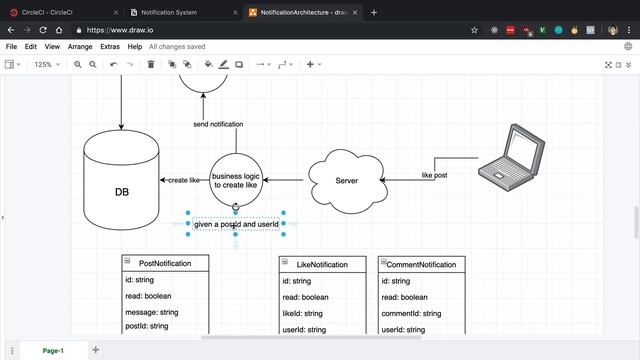The width and height of the screenshot is (640, 360).
Task: Go back in browser history
Action: coord(11,30)
